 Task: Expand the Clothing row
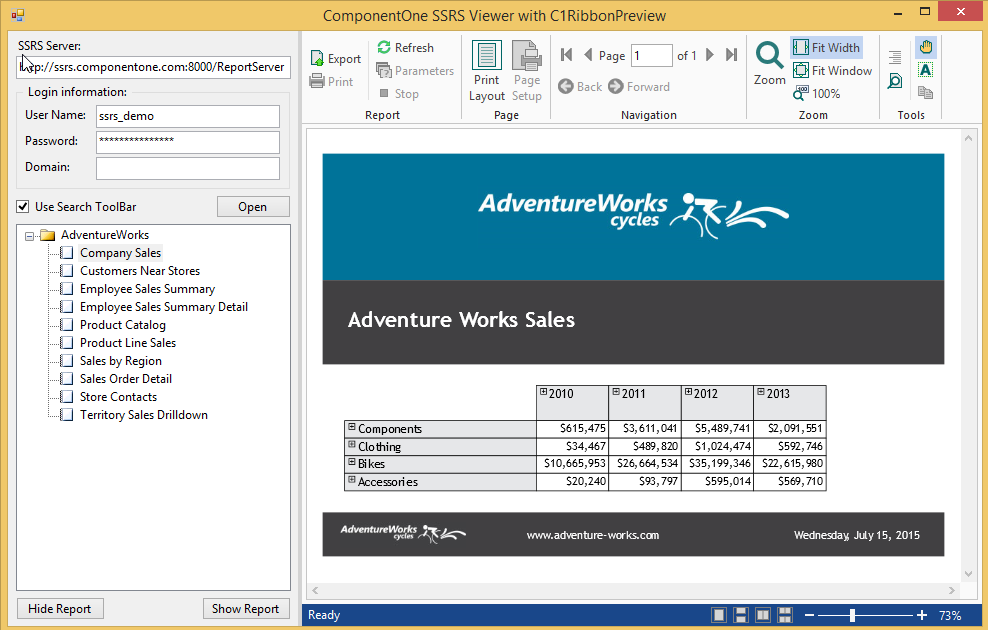[352, 444]
